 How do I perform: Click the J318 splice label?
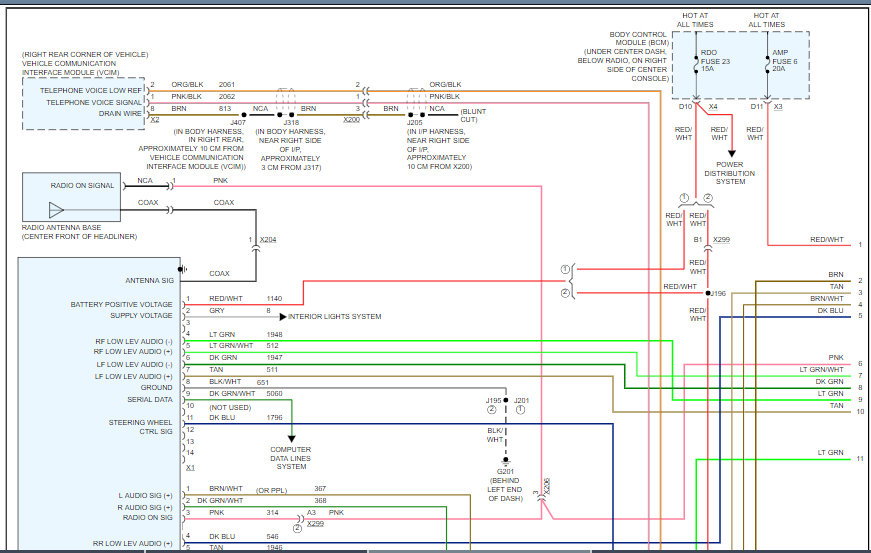click(x=291, y=123)
